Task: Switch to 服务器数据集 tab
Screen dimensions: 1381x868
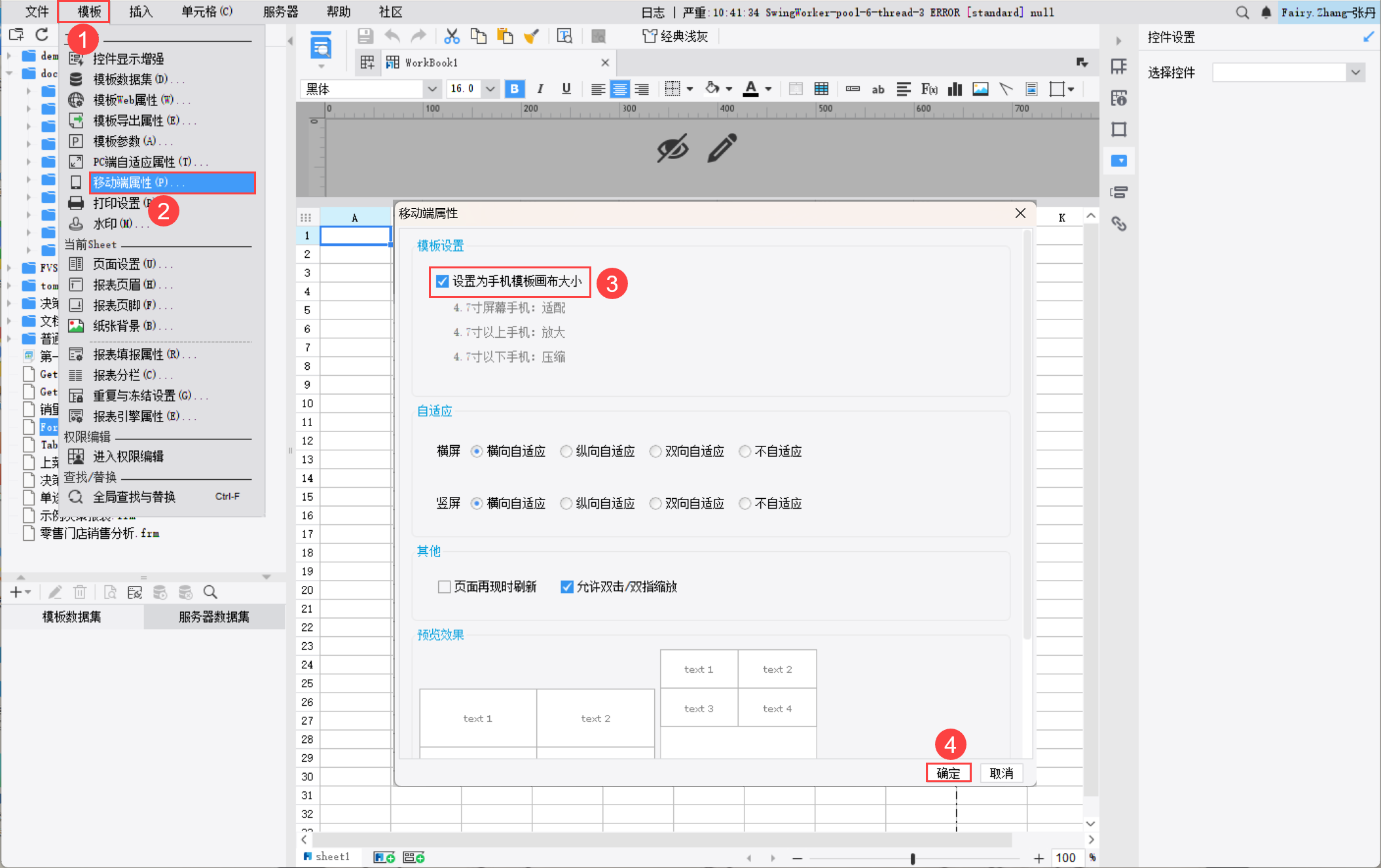Action: 214,617
